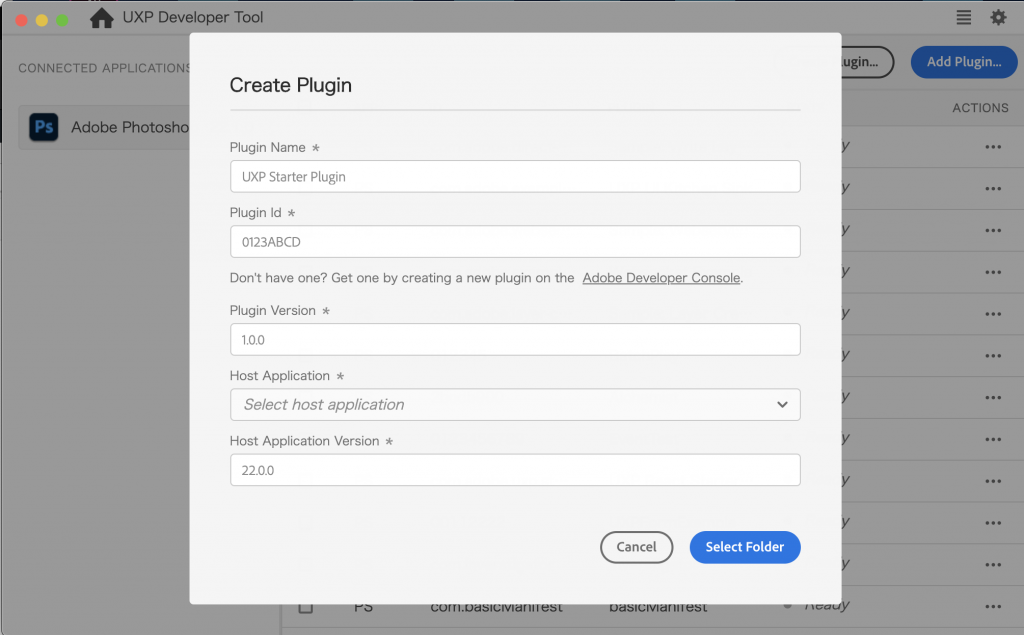The image size is (1024, 635).
Task: Open actions menu for com.basicManifest plugin
Action: (x=993, y=605)
